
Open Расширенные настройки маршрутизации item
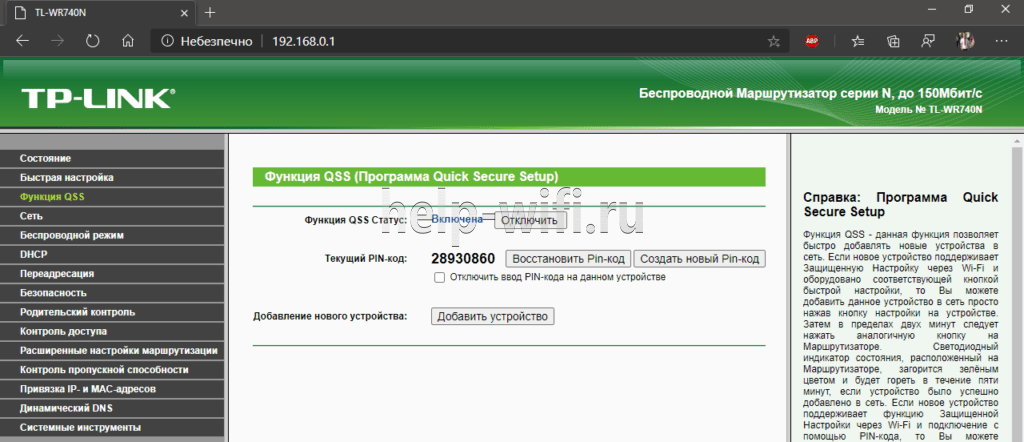pyautogui.click(x=112, y=351)
